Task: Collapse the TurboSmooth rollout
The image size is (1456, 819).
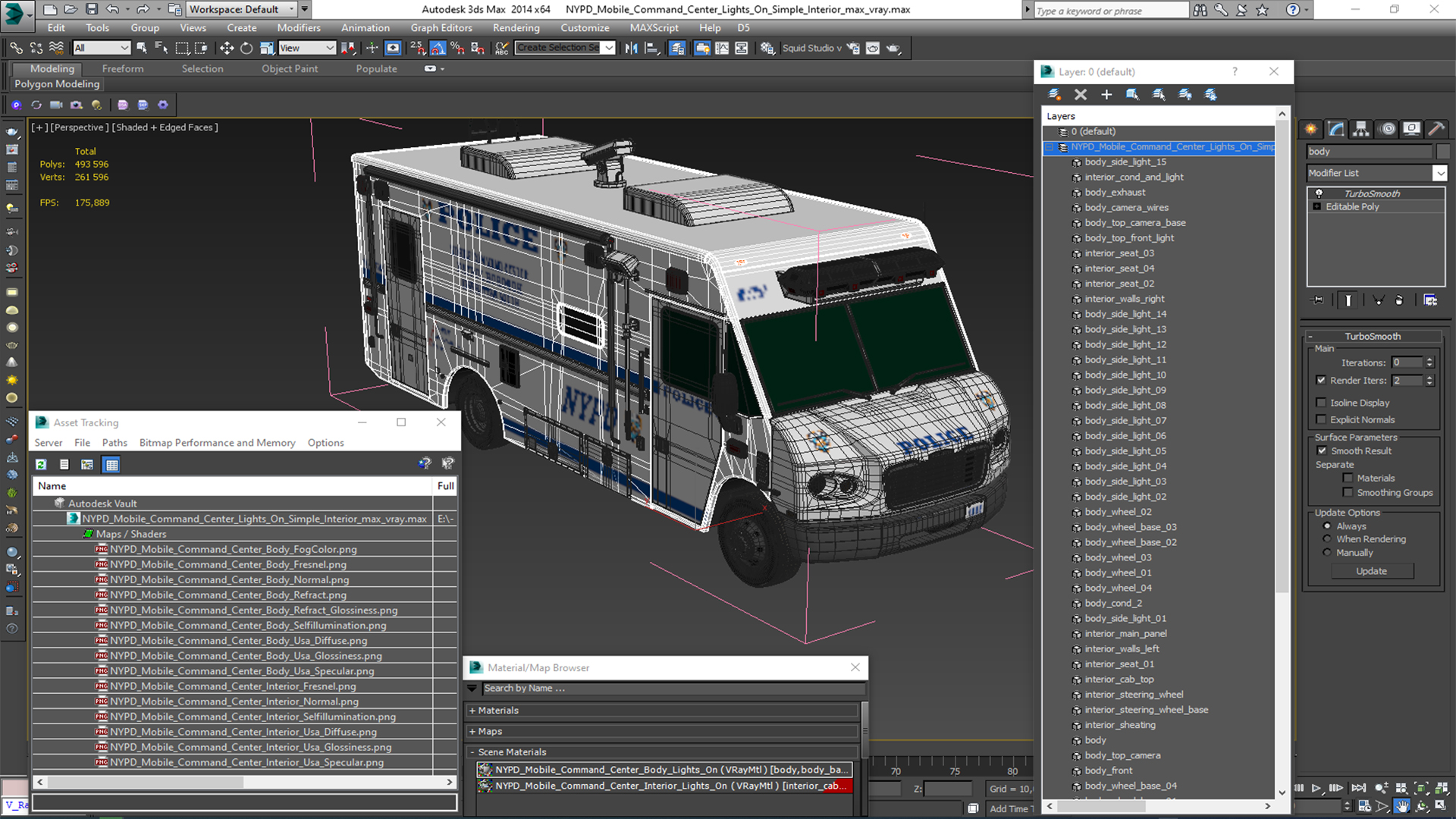Action: [x=1310, y=336]
